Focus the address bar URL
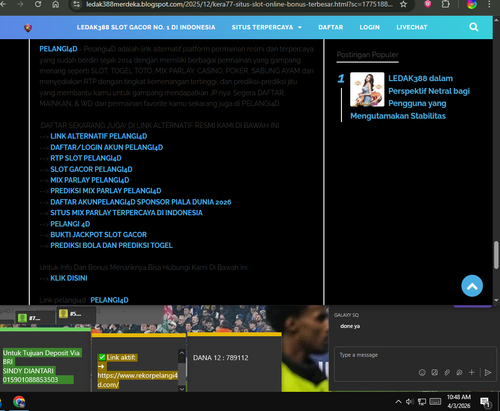Image resolution: width=500 pixels, height=411 pixels. tap(239, 4)
